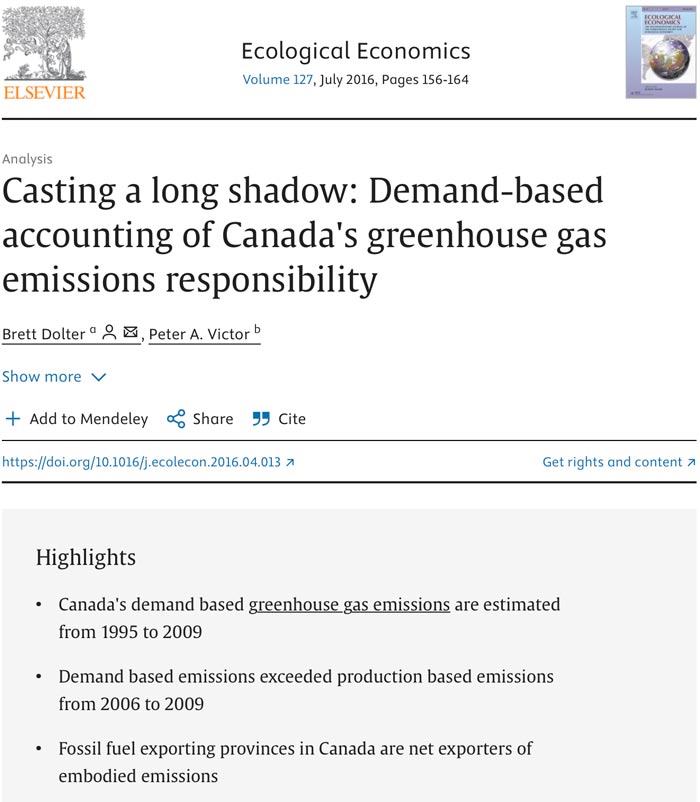Click the Highlights section heading
This screenshot has height=802, width=700.
point(86,556)
